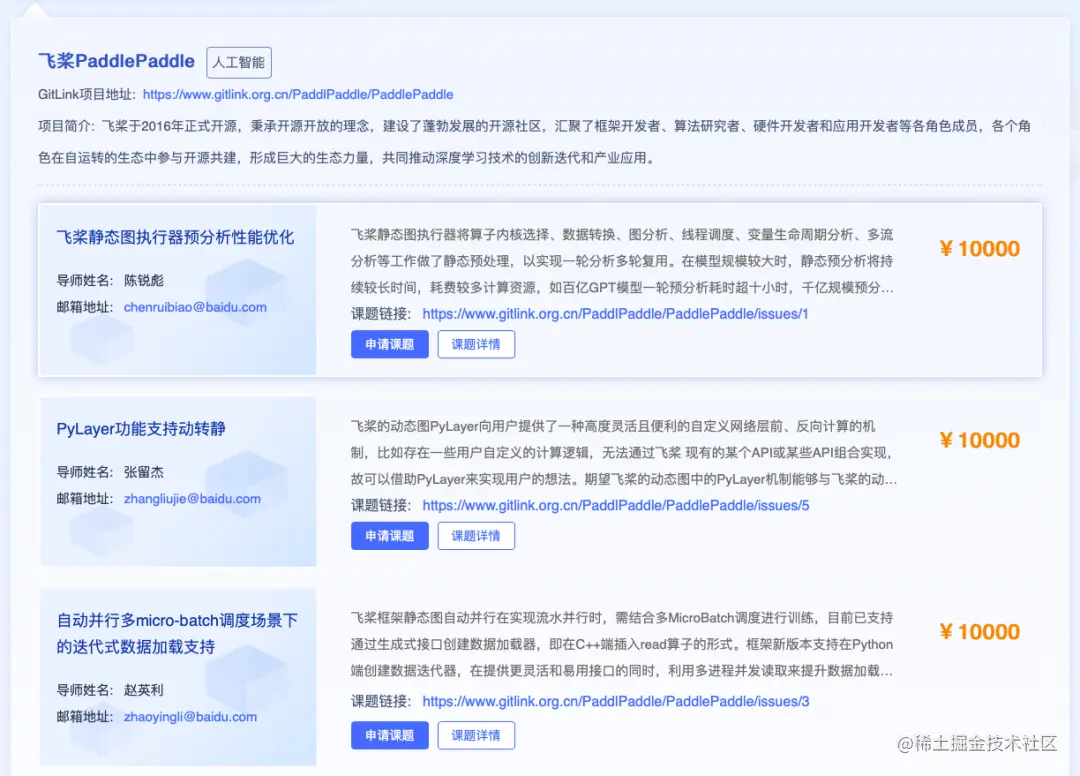Email mentor zhangliujie@baidu.com
The width and height of the screenshot is (1080, 776).
192,499
